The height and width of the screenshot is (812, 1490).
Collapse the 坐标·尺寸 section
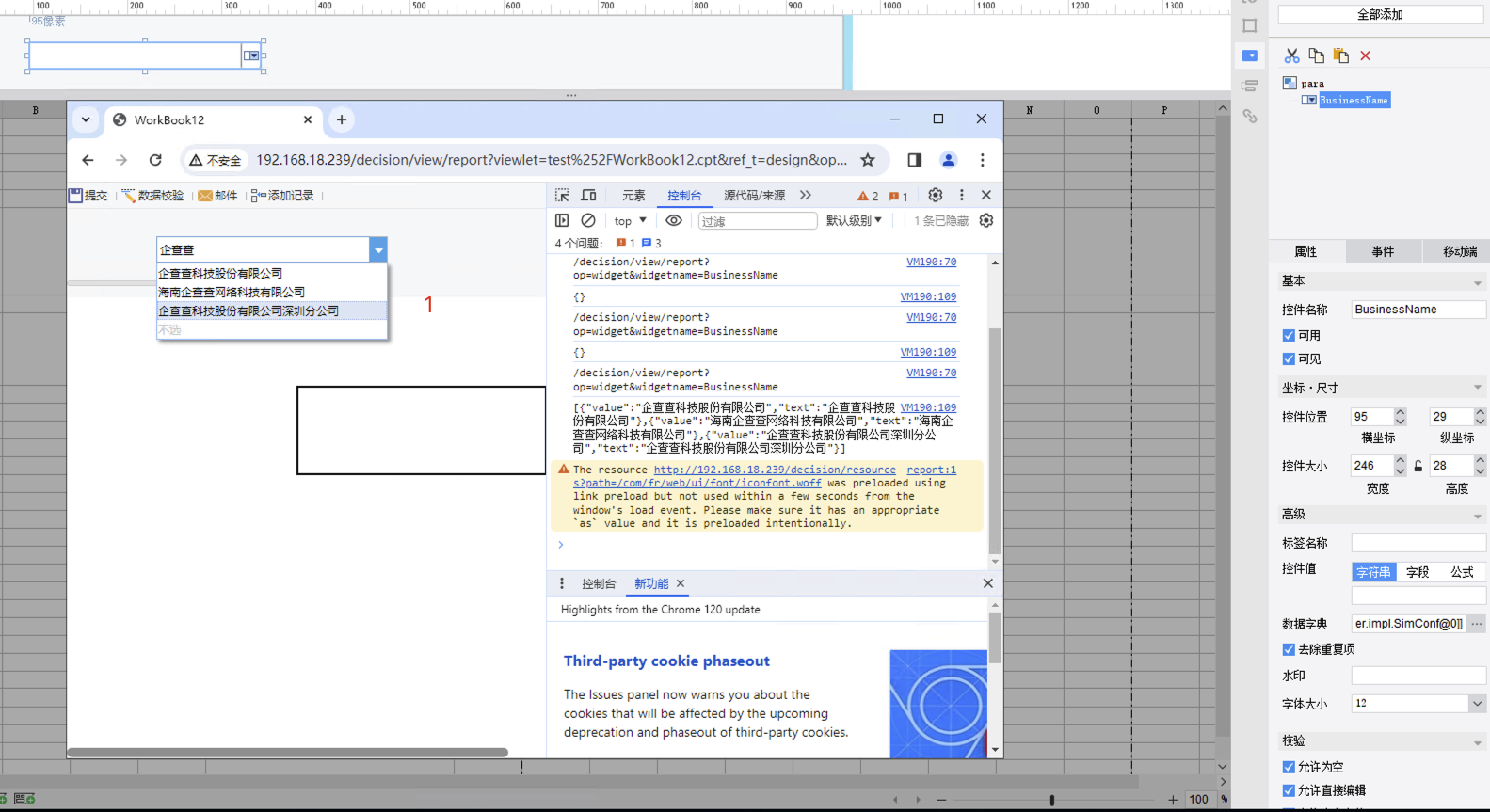[x=1477, y=388]
